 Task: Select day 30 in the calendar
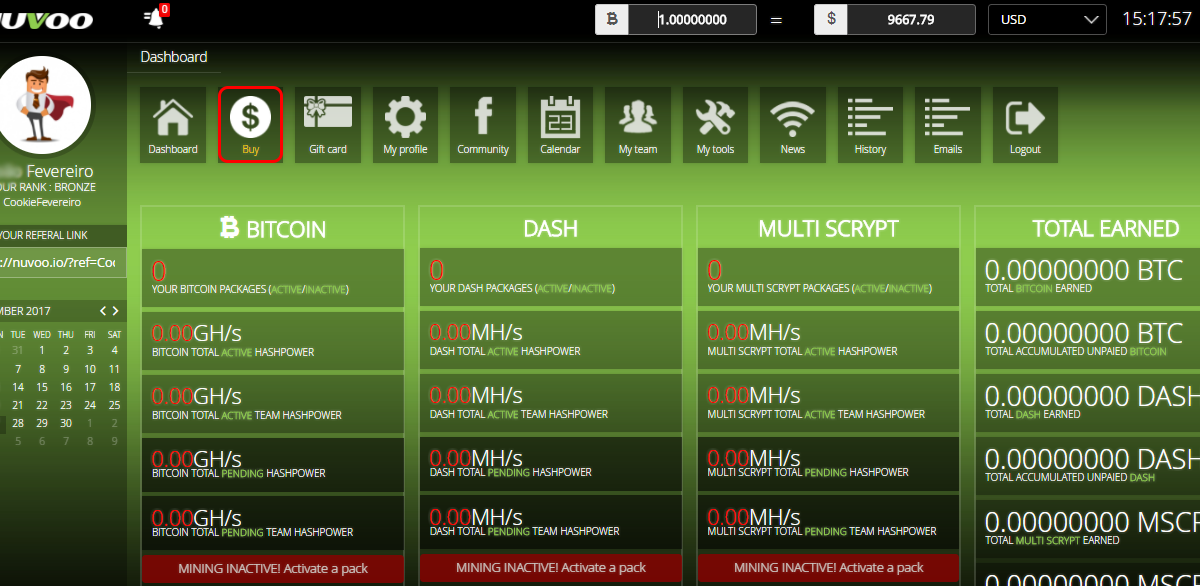(x=66, y=423)
